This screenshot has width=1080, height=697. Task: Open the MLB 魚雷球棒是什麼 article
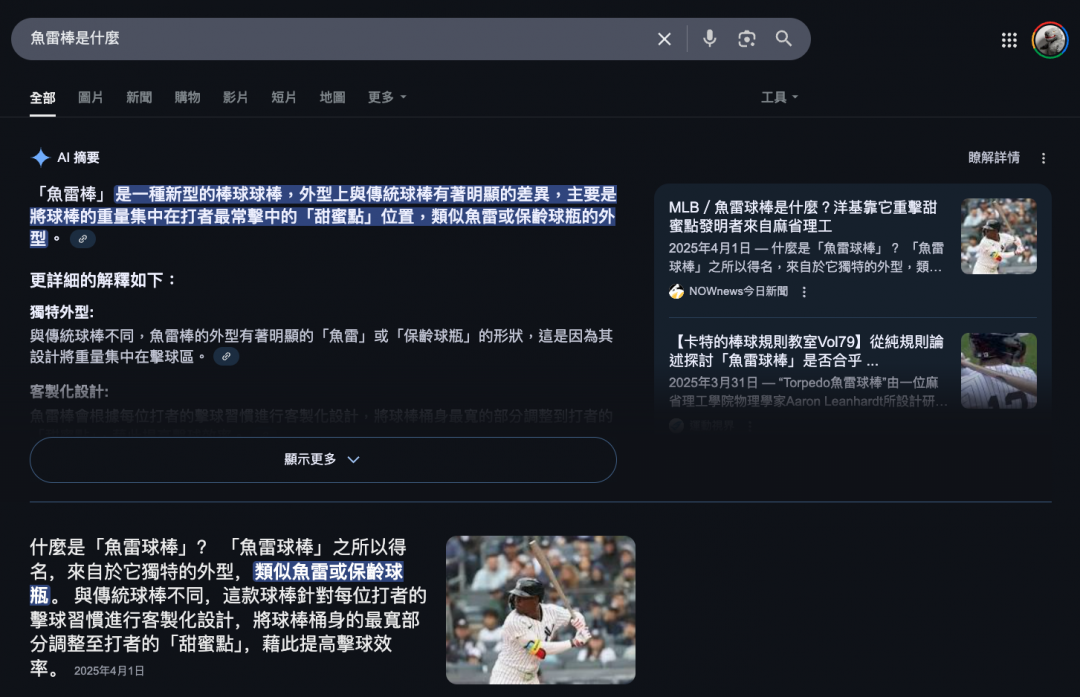click(802, 216)
